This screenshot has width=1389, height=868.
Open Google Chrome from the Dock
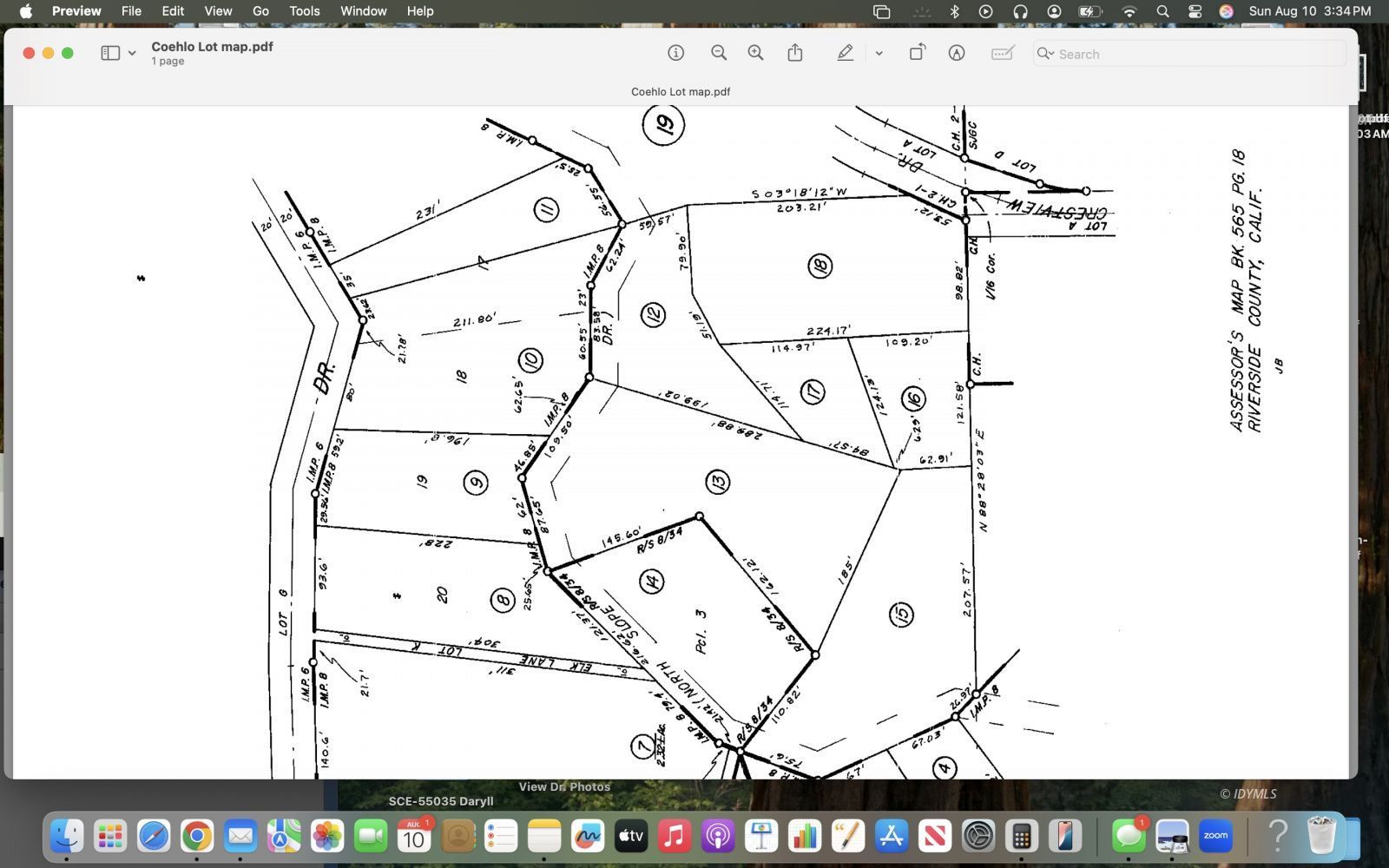tap(197, 836)
